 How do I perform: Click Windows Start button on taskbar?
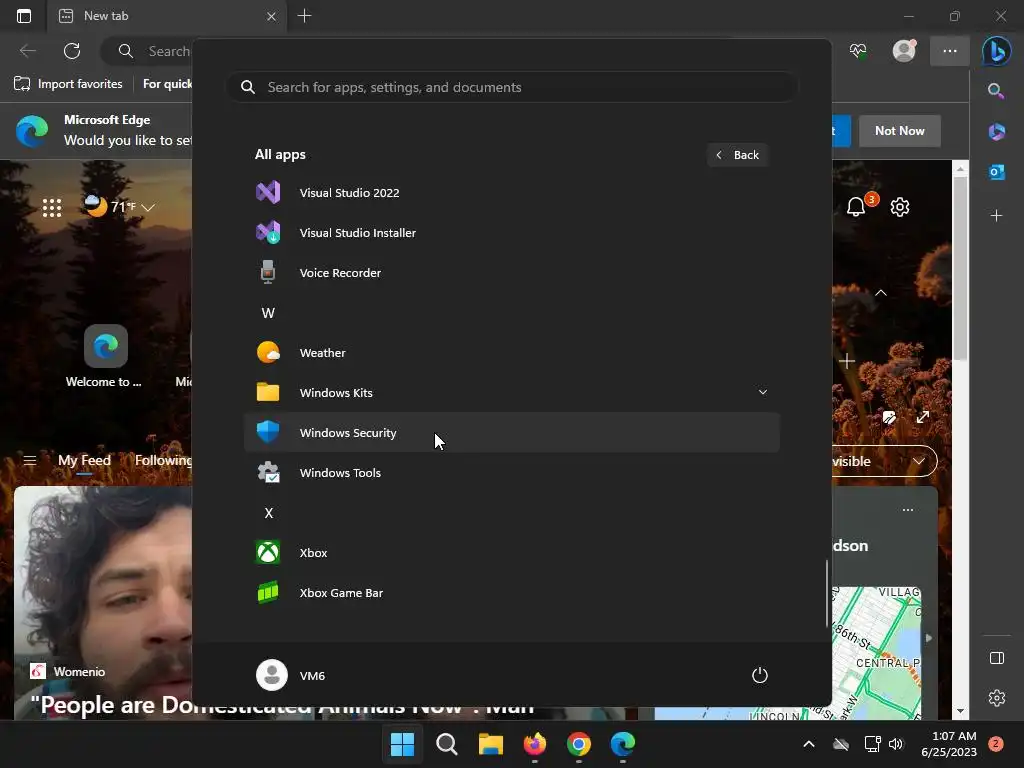click(402, 744)
